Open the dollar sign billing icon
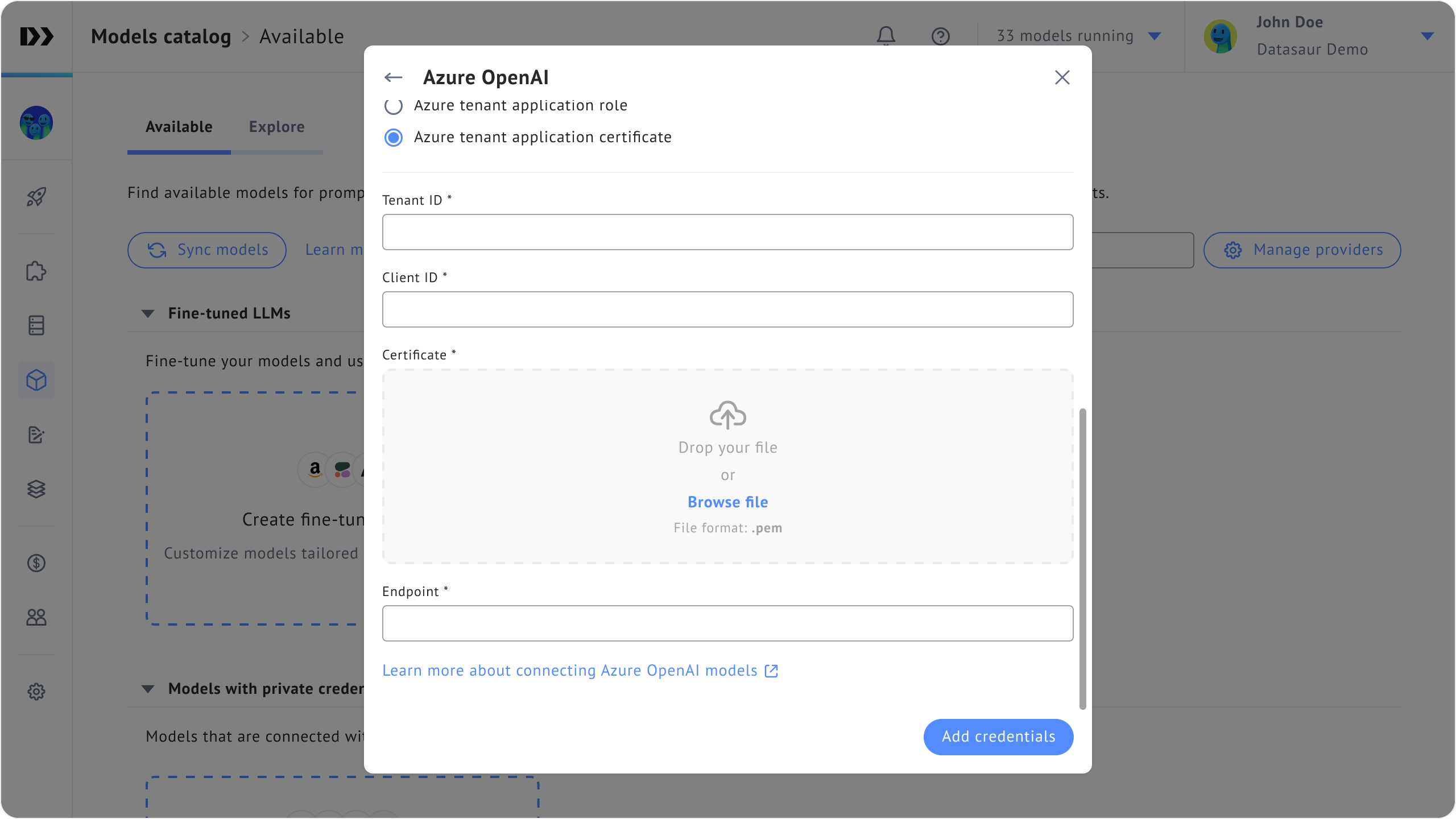 pyautogui.click(x=36, y=563)
